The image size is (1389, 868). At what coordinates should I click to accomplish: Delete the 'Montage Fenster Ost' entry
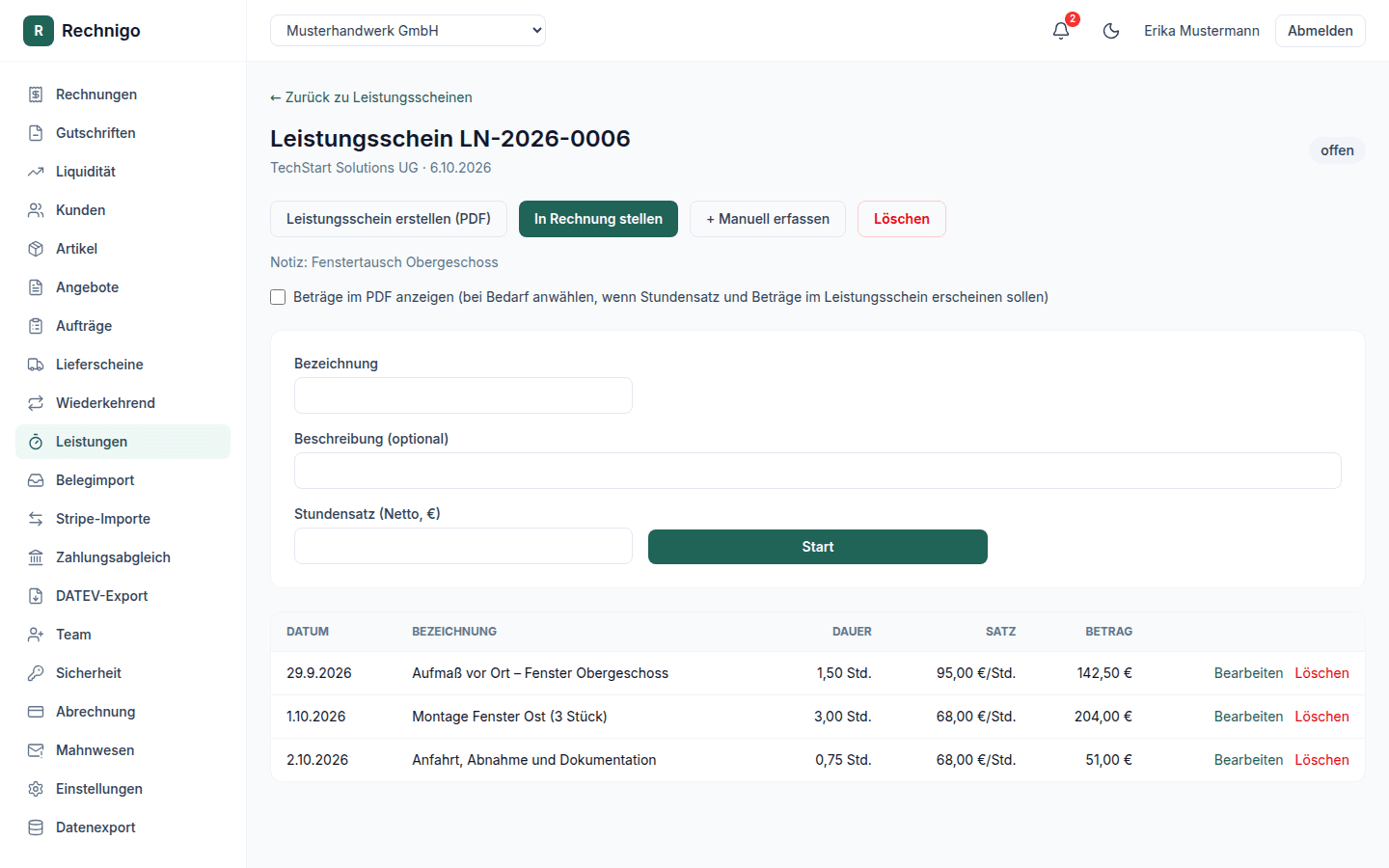coord(1321,717)
